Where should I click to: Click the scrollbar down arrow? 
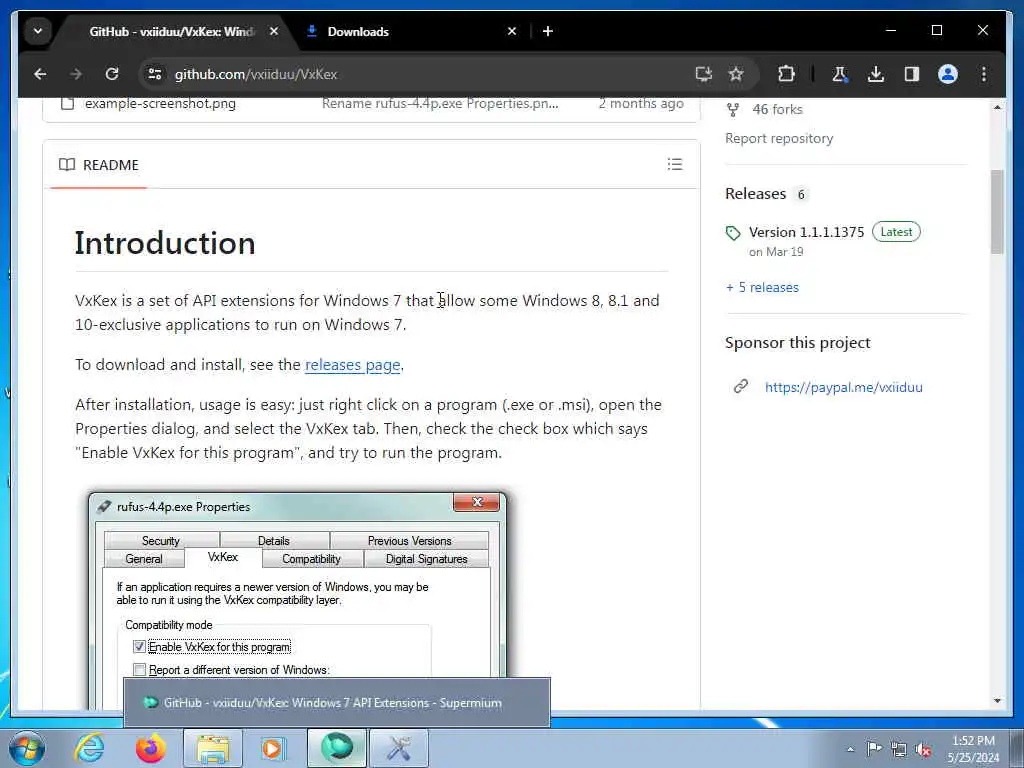tap(997, 701)
